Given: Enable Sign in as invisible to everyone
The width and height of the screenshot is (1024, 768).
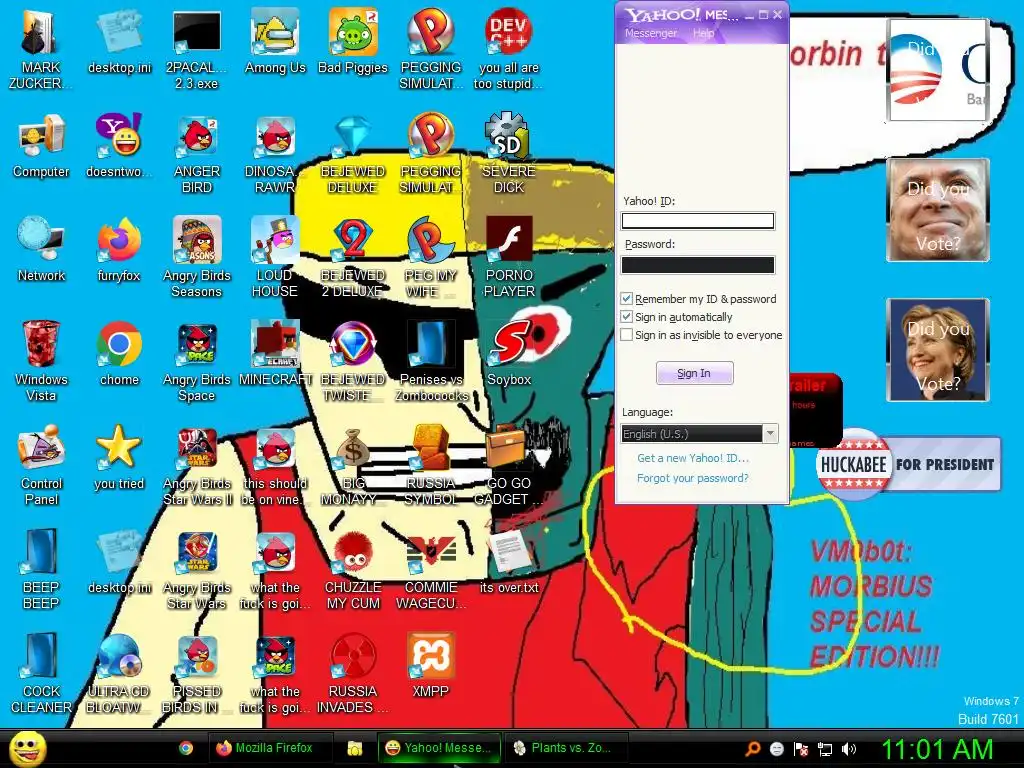Looking at the screenshot, I should pos(626,334).
